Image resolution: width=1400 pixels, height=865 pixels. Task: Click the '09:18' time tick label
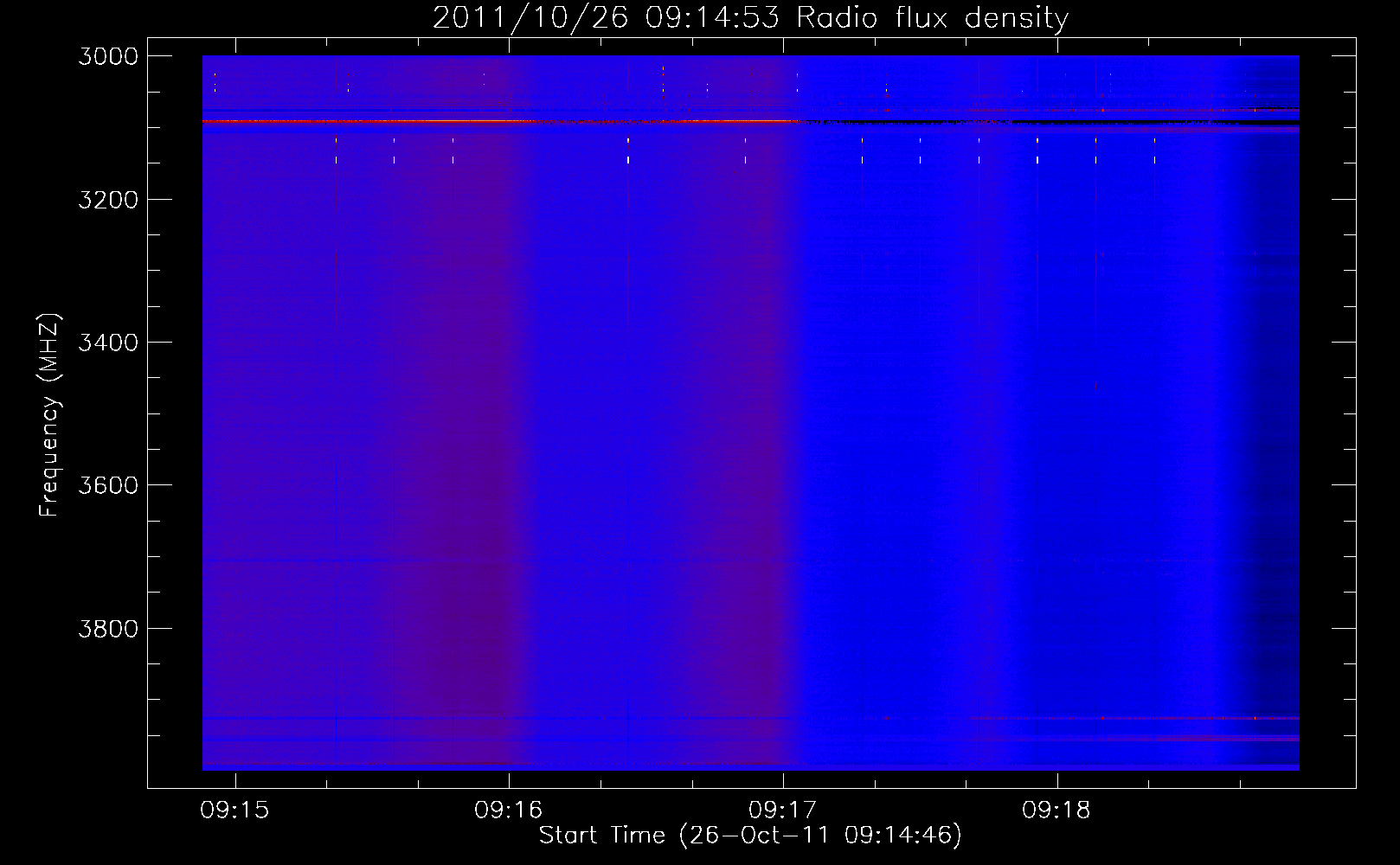click(1056, 810)
